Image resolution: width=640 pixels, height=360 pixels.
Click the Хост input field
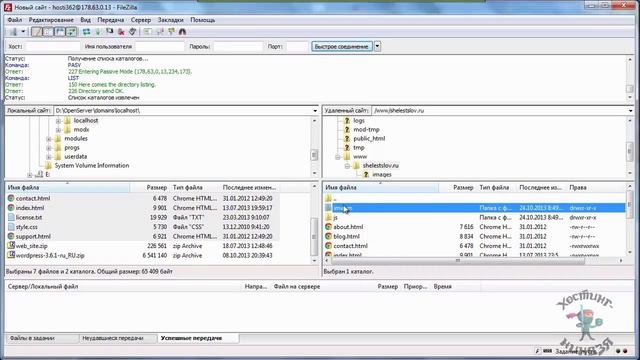click(52, 47)
